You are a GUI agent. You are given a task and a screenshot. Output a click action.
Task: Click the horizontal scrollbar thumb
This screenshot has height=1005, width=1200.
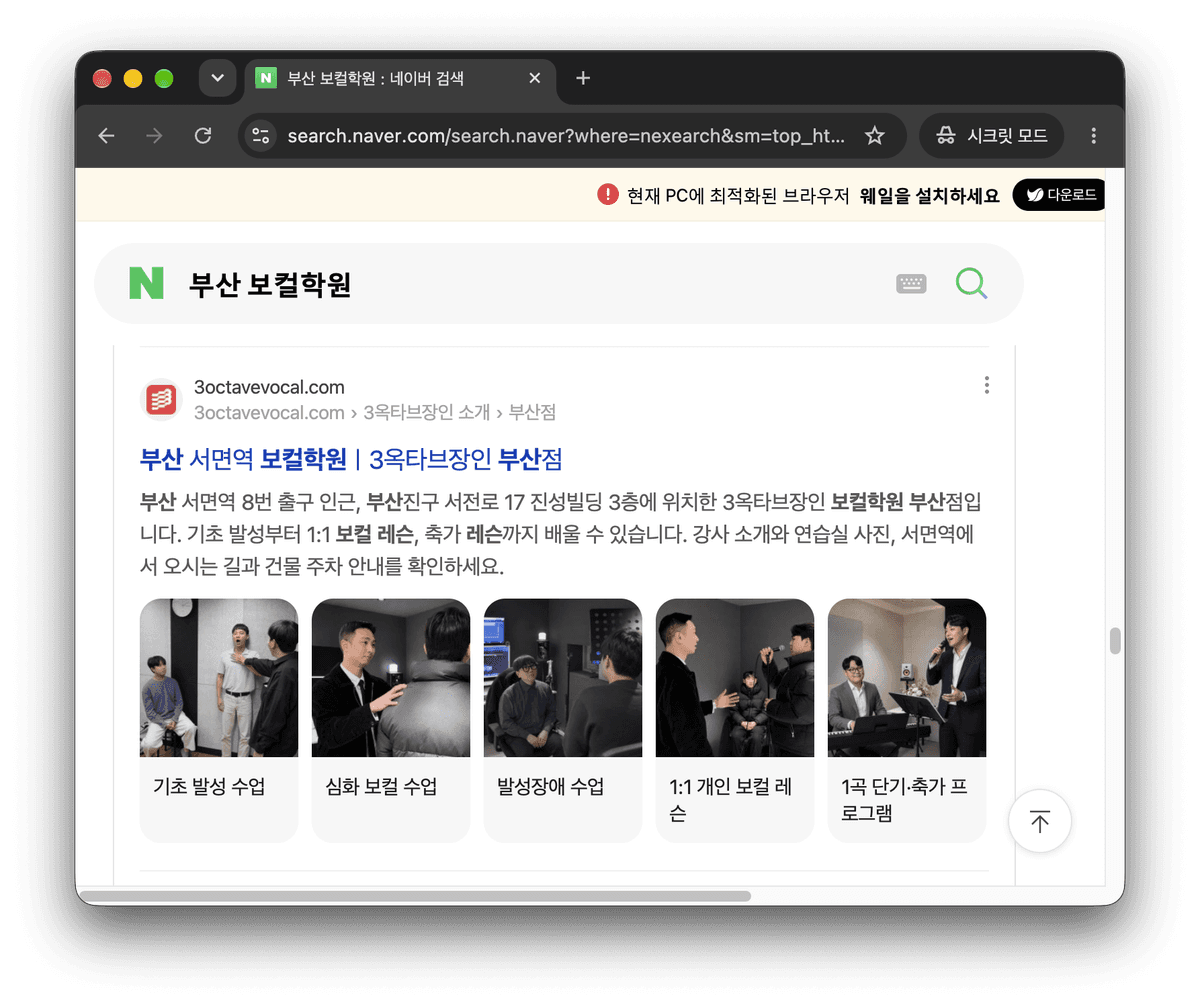click(x=414, y=896)
